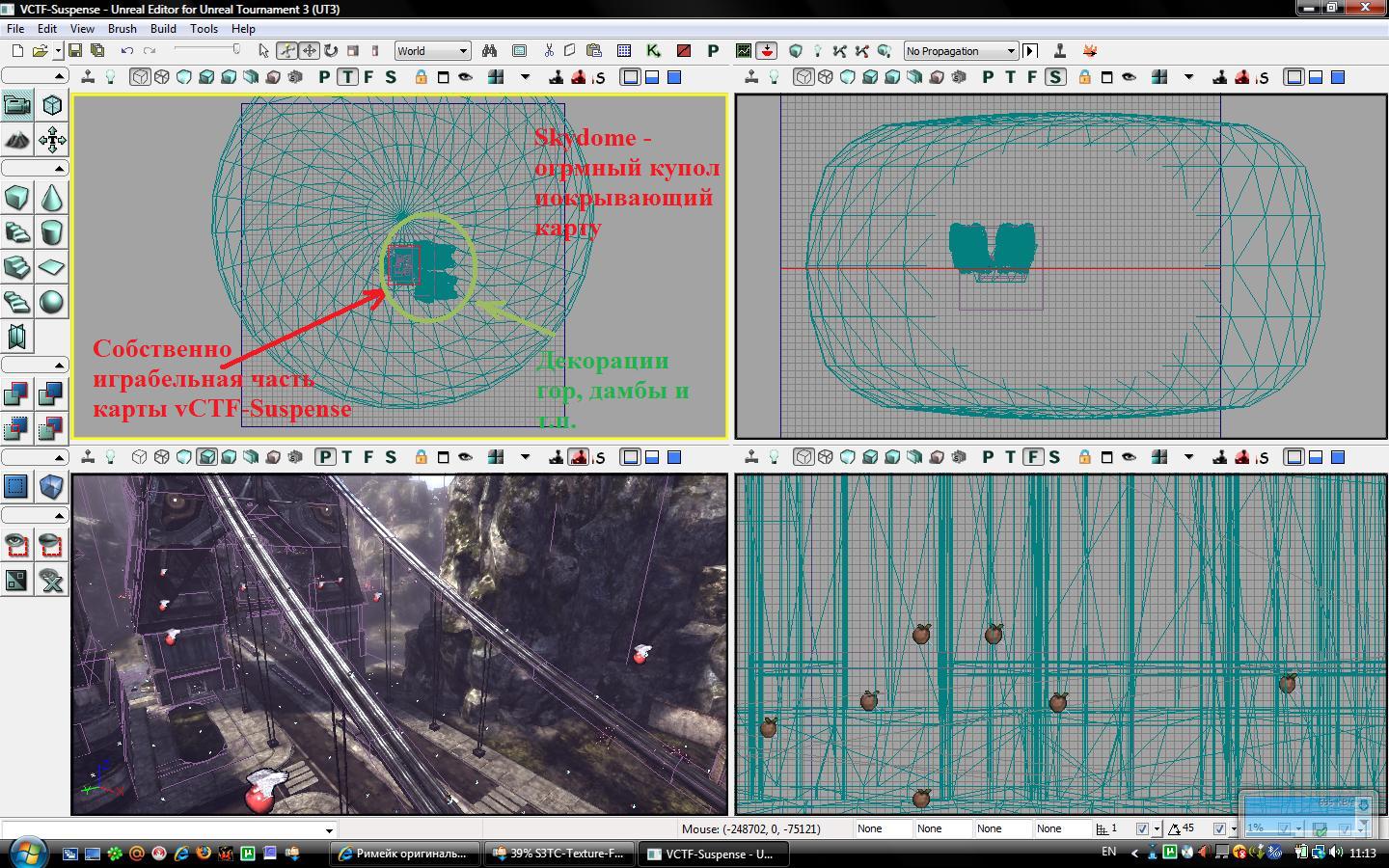Viewport: 1389px width, 868px height.
Task: Adjust the toolbar slider handle
Action: point(234,49)
